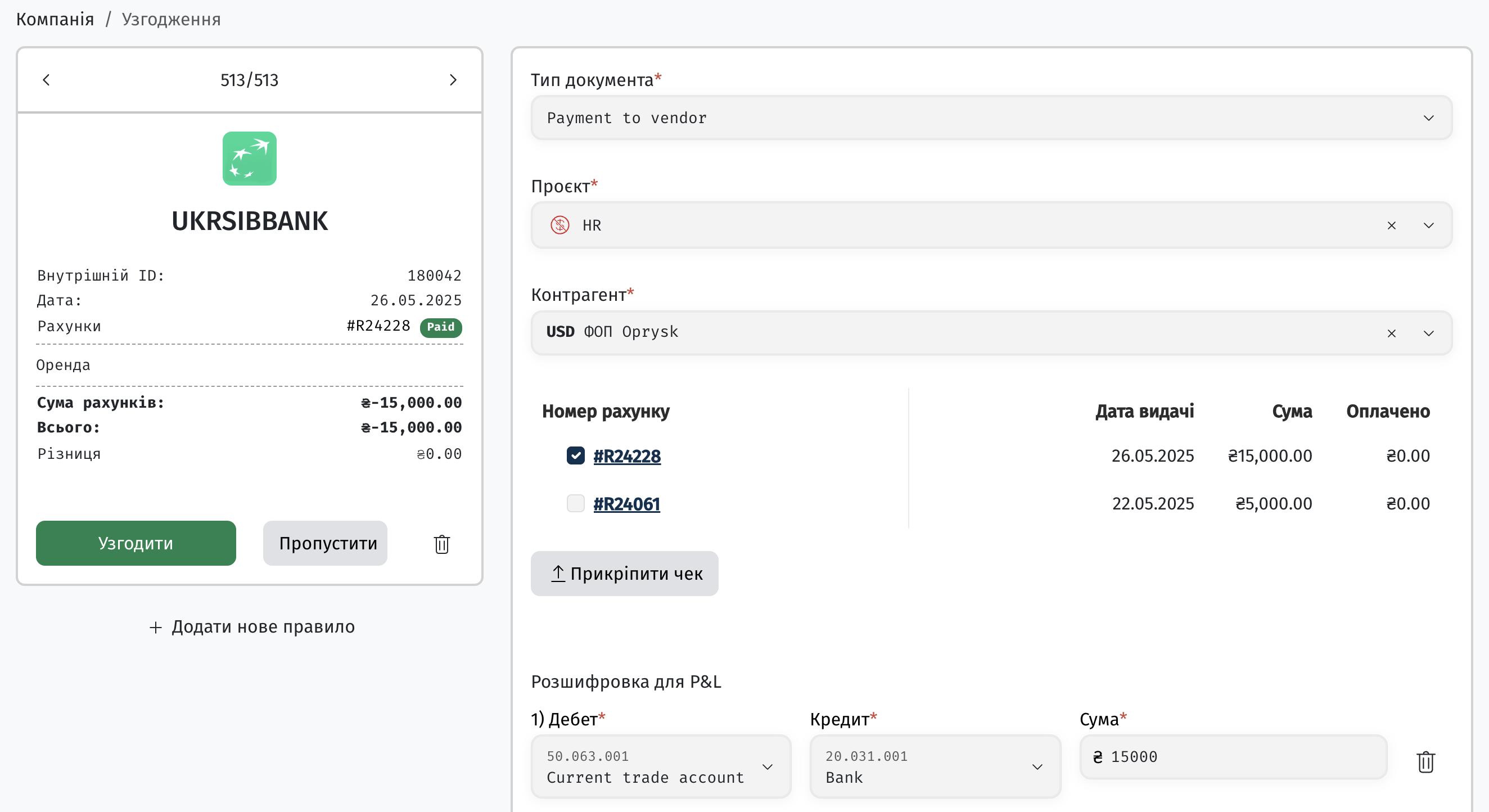The image size is (1489, 812).
Task: Click Оплачено column header
Action: pyautogui.click(x=1388, y=412)
